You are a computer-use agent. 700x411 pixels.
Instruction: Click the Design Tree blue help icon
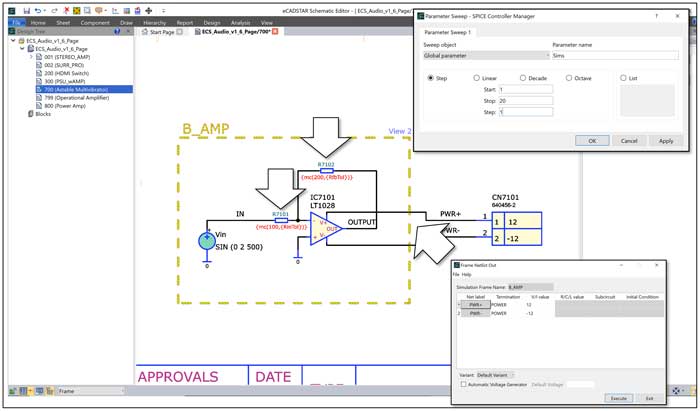tap(117, 32)
